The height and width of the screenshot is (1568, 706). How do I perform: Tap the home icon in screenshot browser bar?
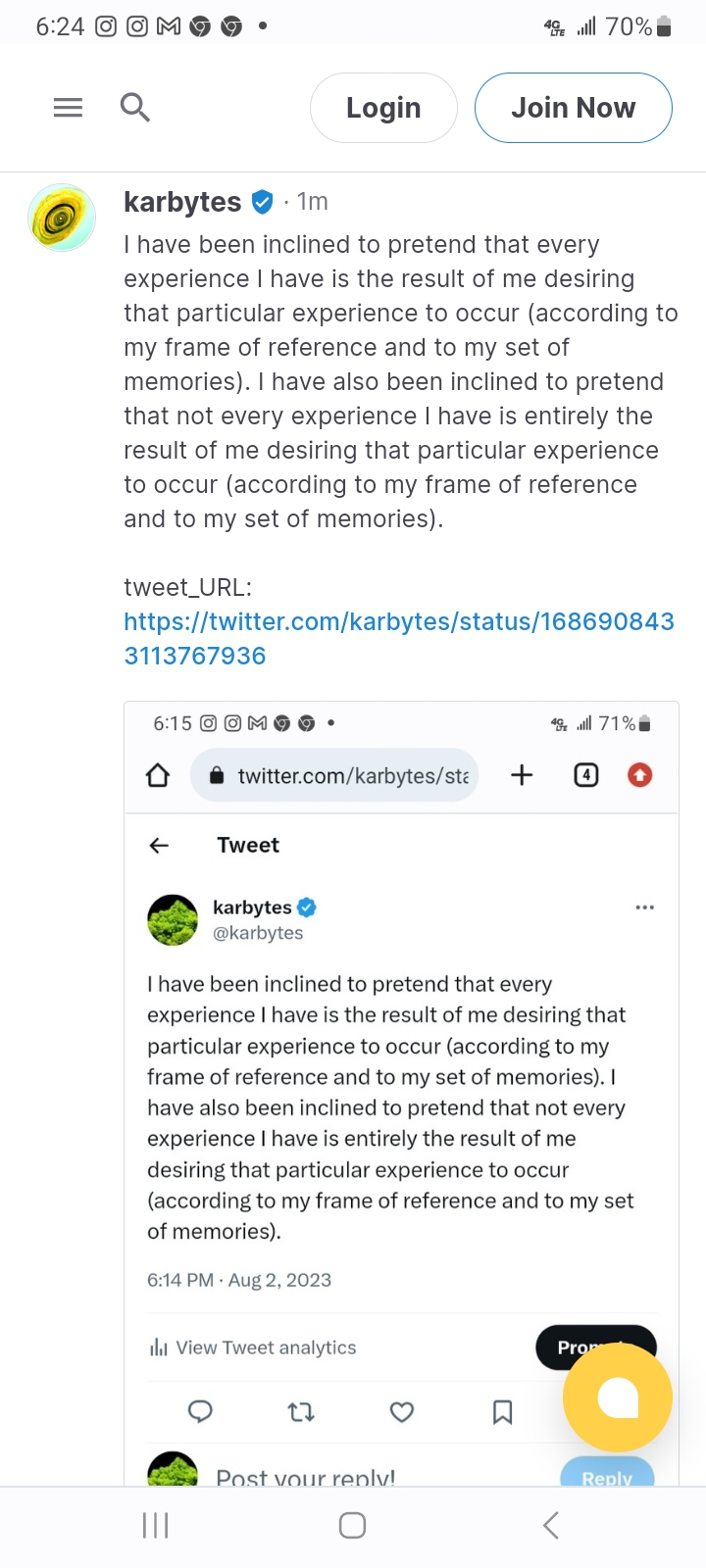pos(158,775)
